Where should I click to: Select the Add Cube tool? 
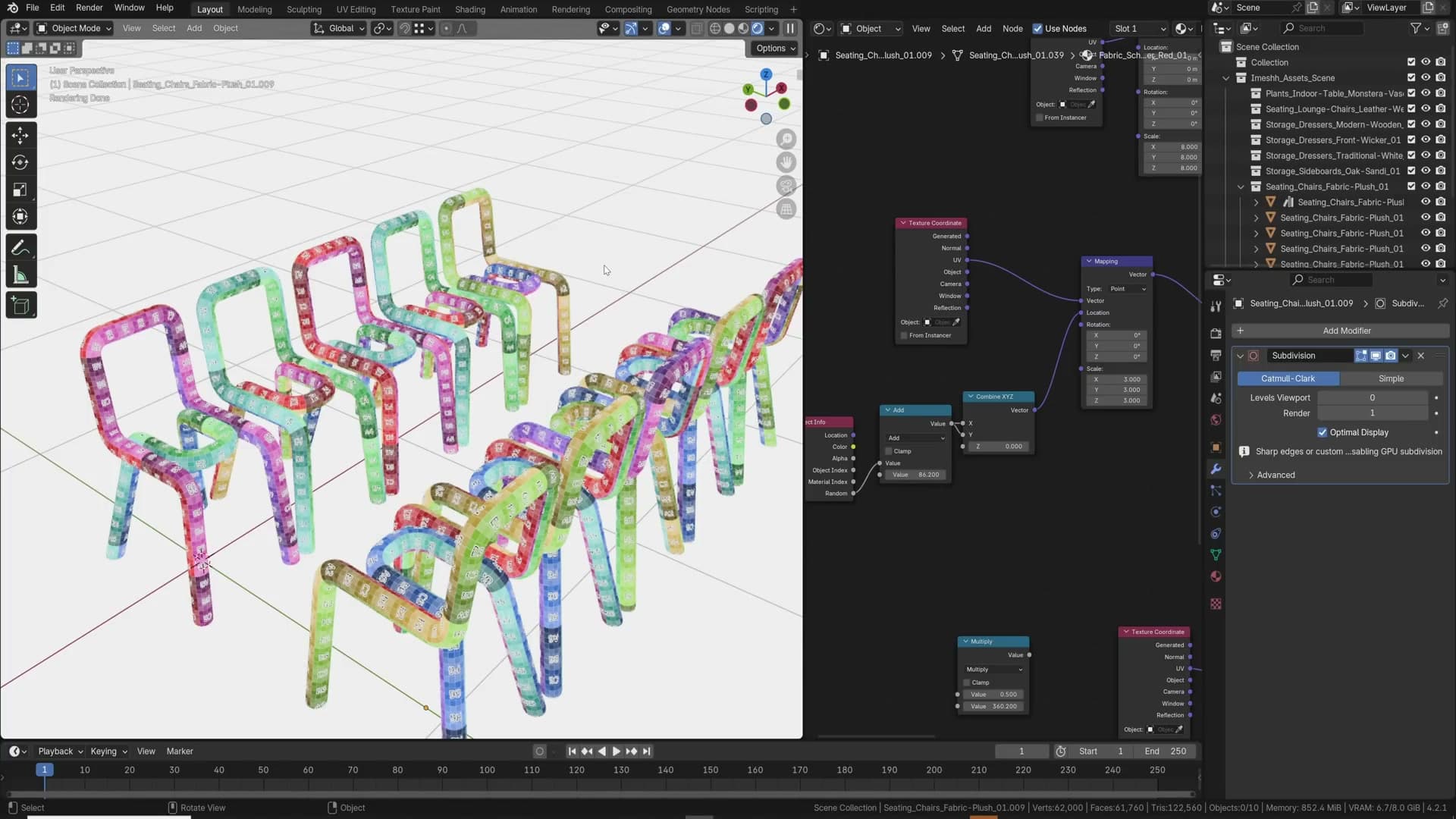20,306
